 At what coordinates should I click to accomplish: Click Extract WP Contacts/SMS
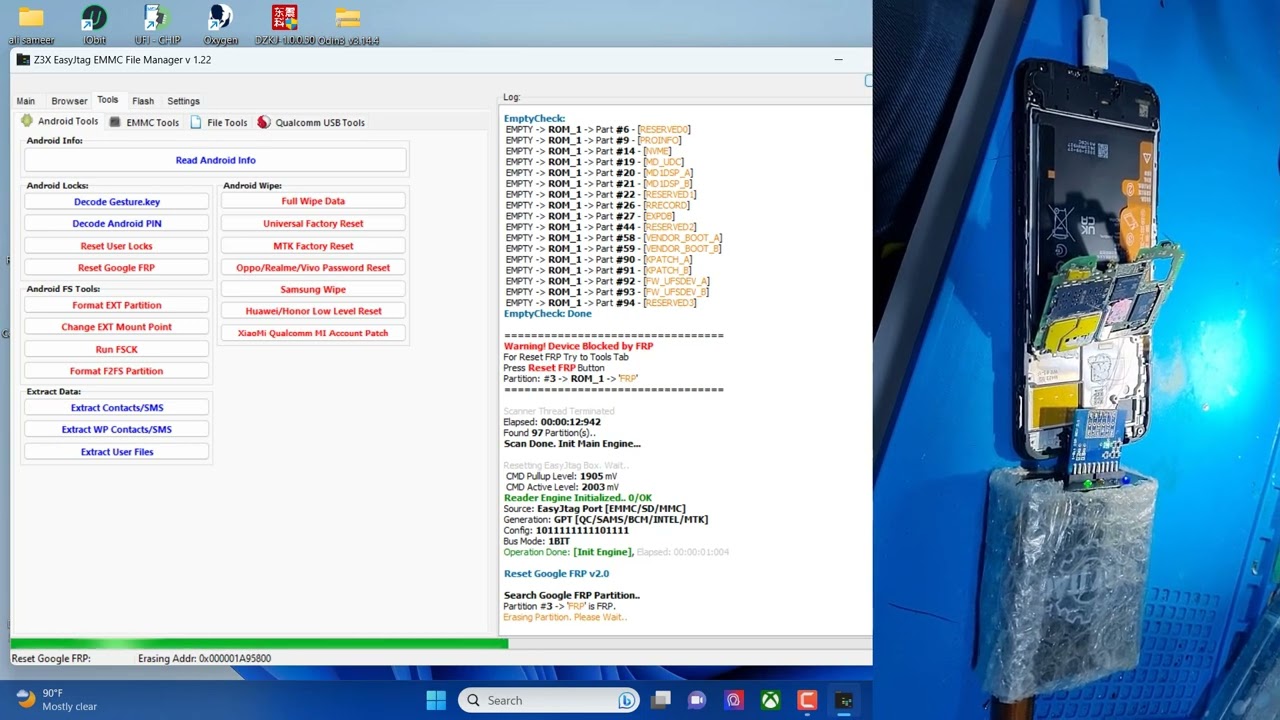pos(117,430)
